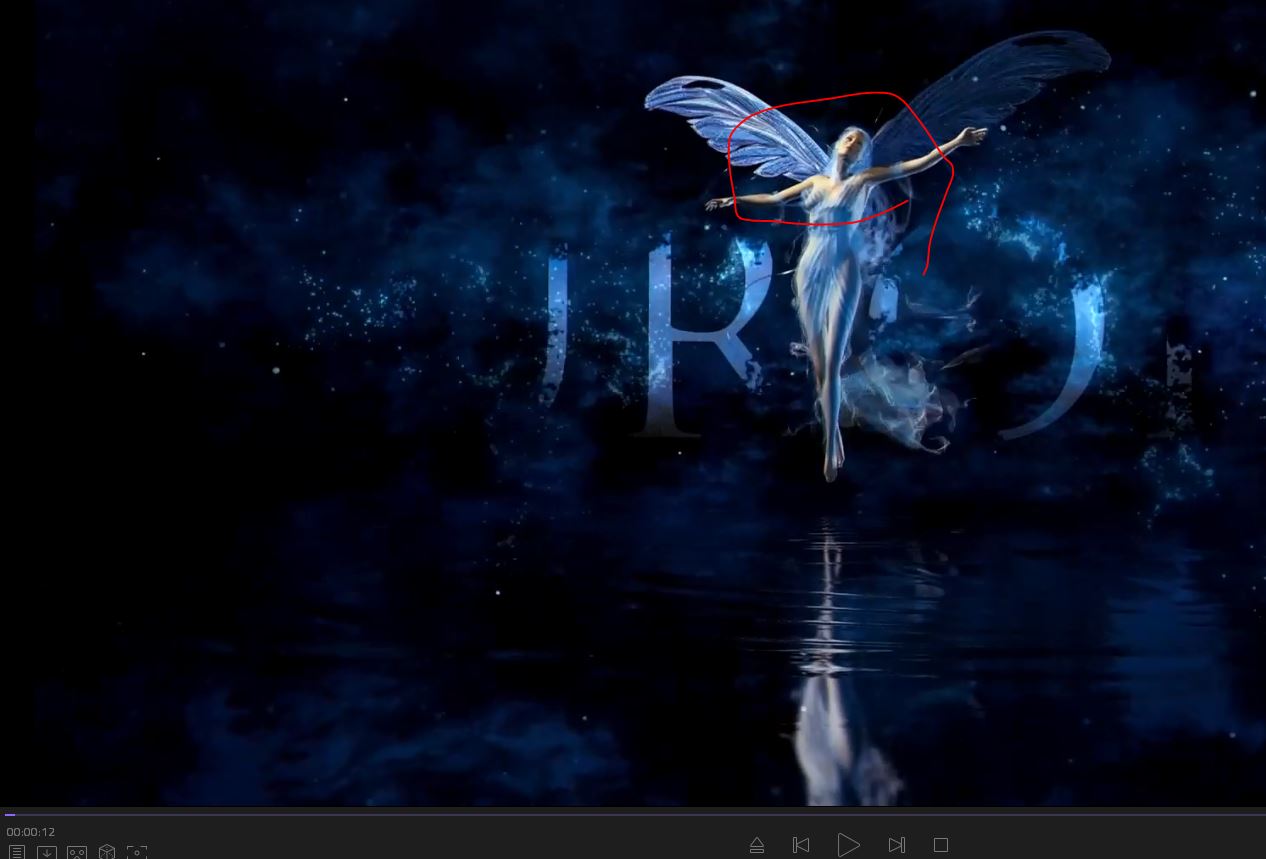Click the download arrow icon
The height and width of the screenshot is (859, 1266).
click(46, 852)
